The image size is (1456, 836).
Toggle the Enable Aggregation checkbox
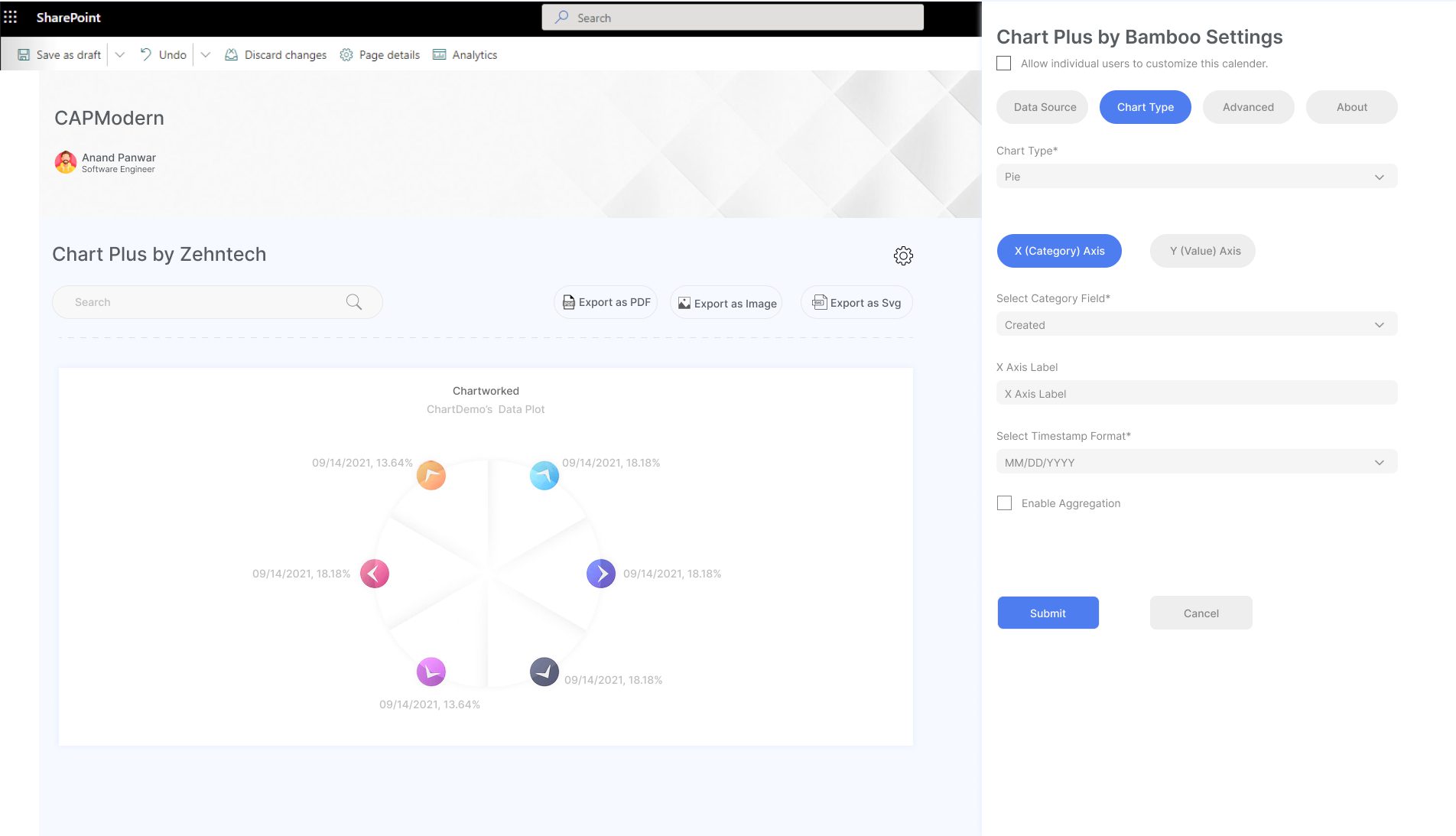coord(1005,503)
